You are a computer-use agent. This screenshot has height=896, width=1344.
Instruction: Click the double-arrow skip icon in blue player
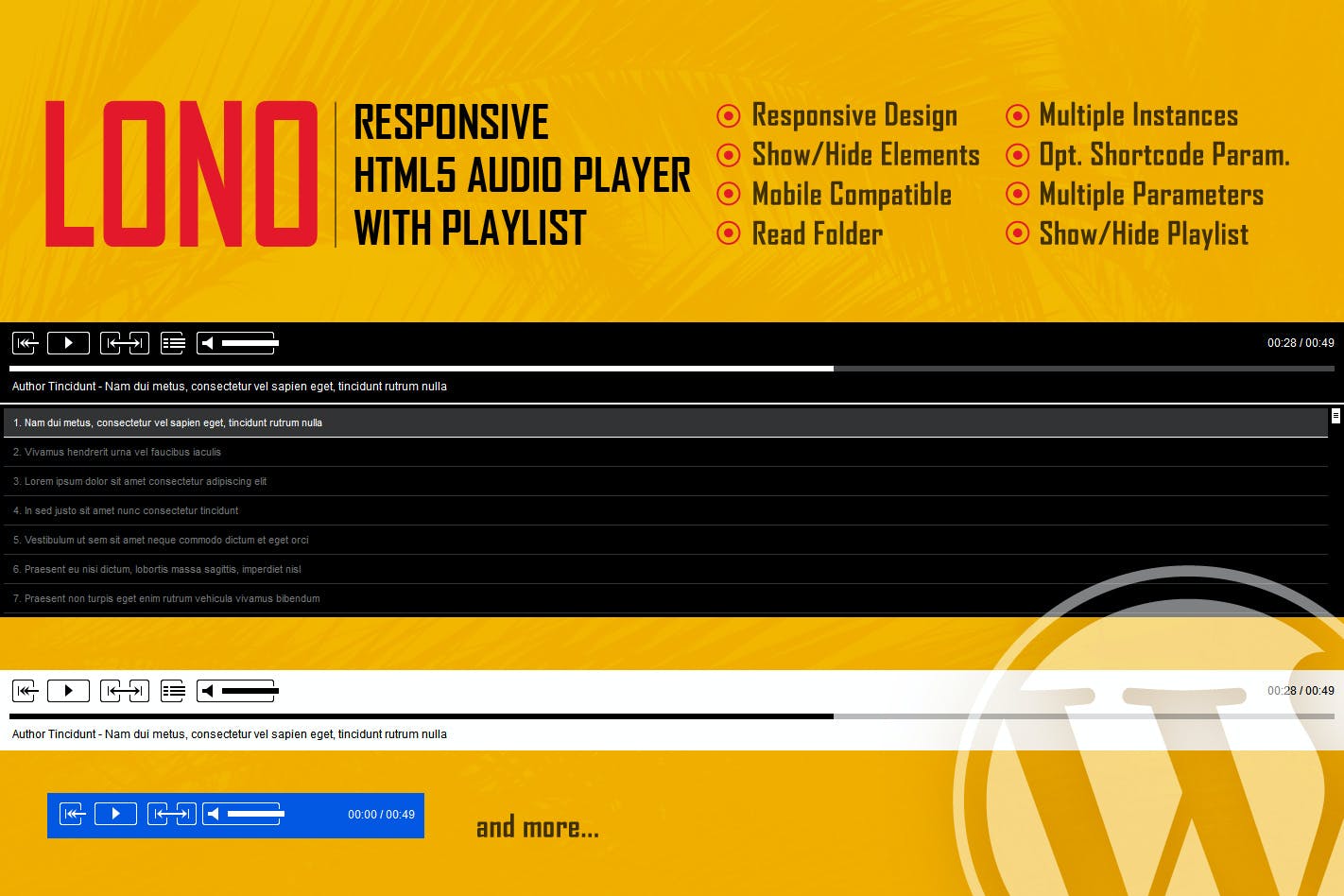coord(172,814)
